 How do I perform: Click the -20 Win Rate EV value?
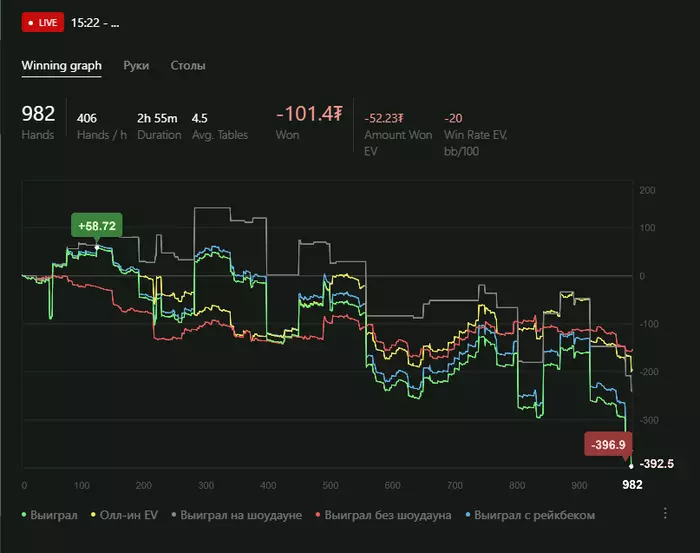pos(453,118)
